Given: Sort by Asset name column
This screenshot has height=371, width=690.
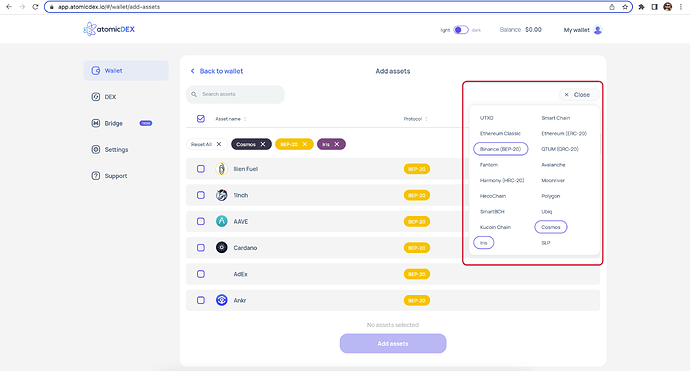Looking at the screenshot, I should pyautogui.click(x=231, y=119).
